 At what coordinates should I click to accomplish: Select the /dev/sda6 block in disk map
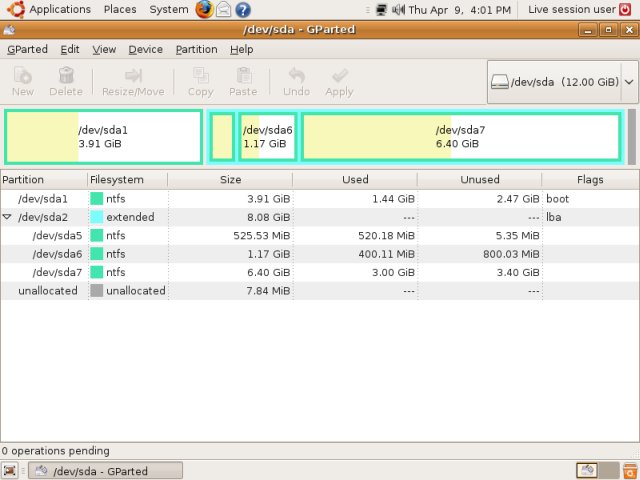coord(267,137)
